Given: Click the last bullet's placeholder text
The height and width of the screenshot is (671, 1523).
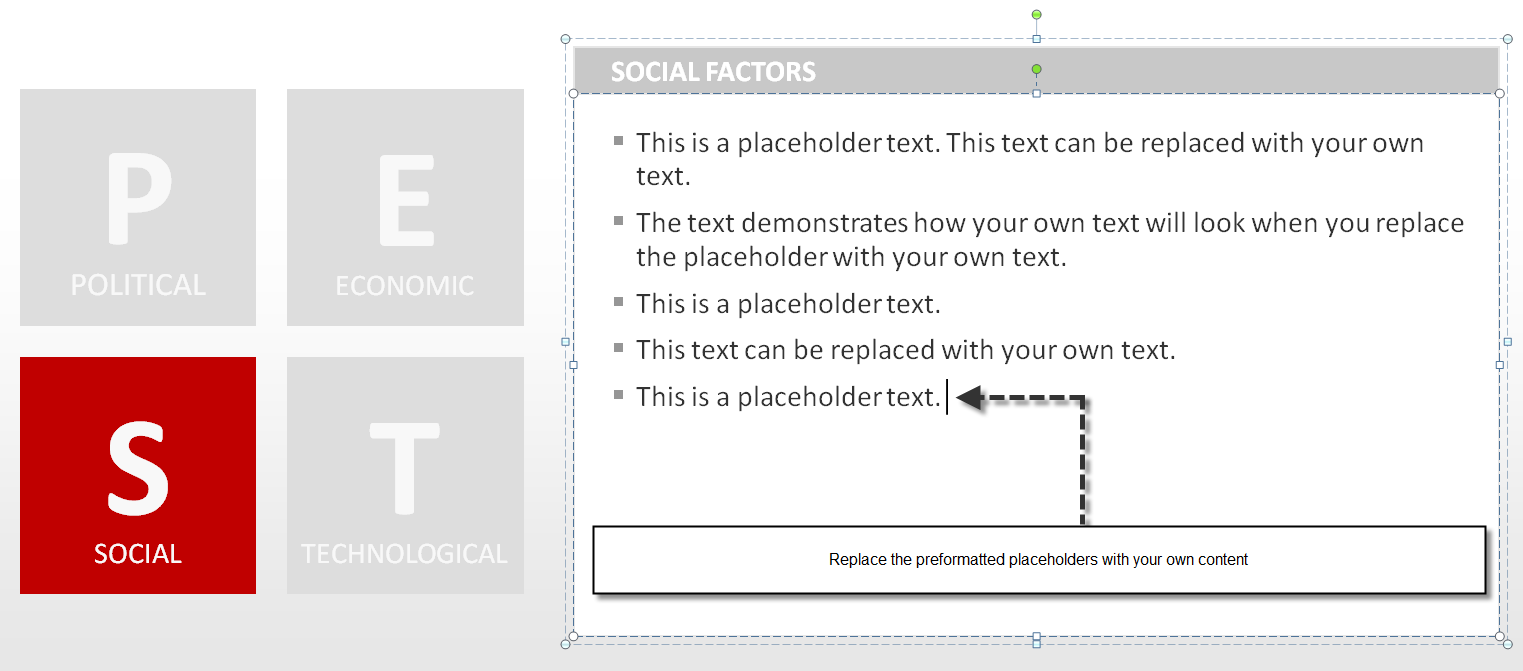Looking at the screenshot, I should [x=788, y=397].
